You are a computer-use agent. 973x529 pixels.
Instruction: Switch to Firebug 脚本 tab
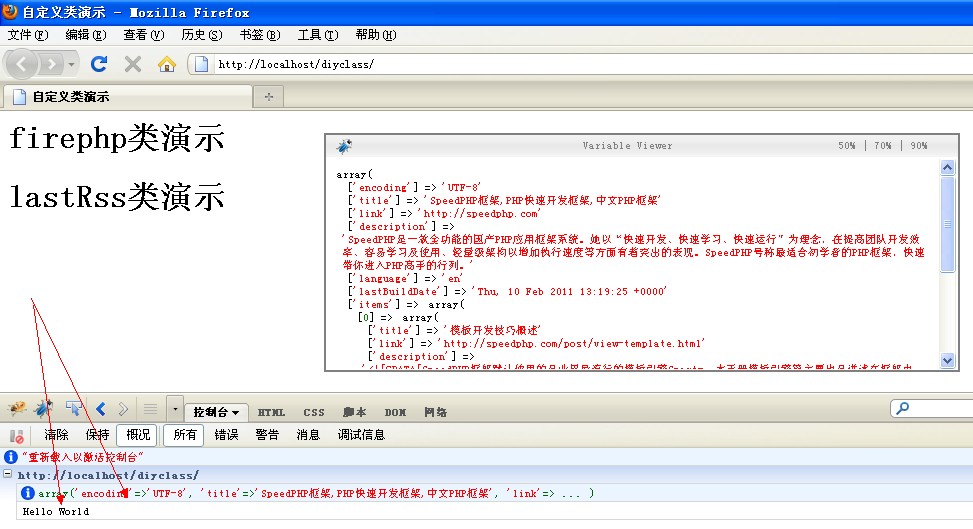coord(354,412)
